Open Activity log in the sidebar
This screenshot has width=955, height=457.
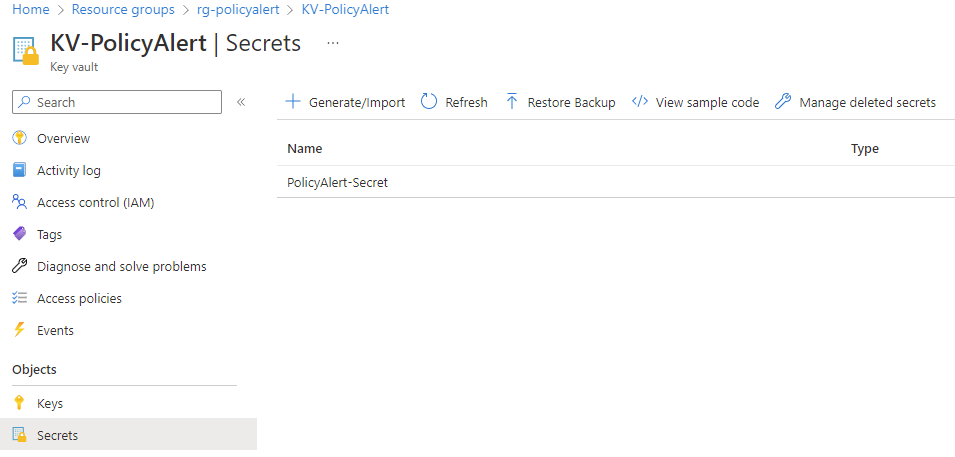coord(69,171)
